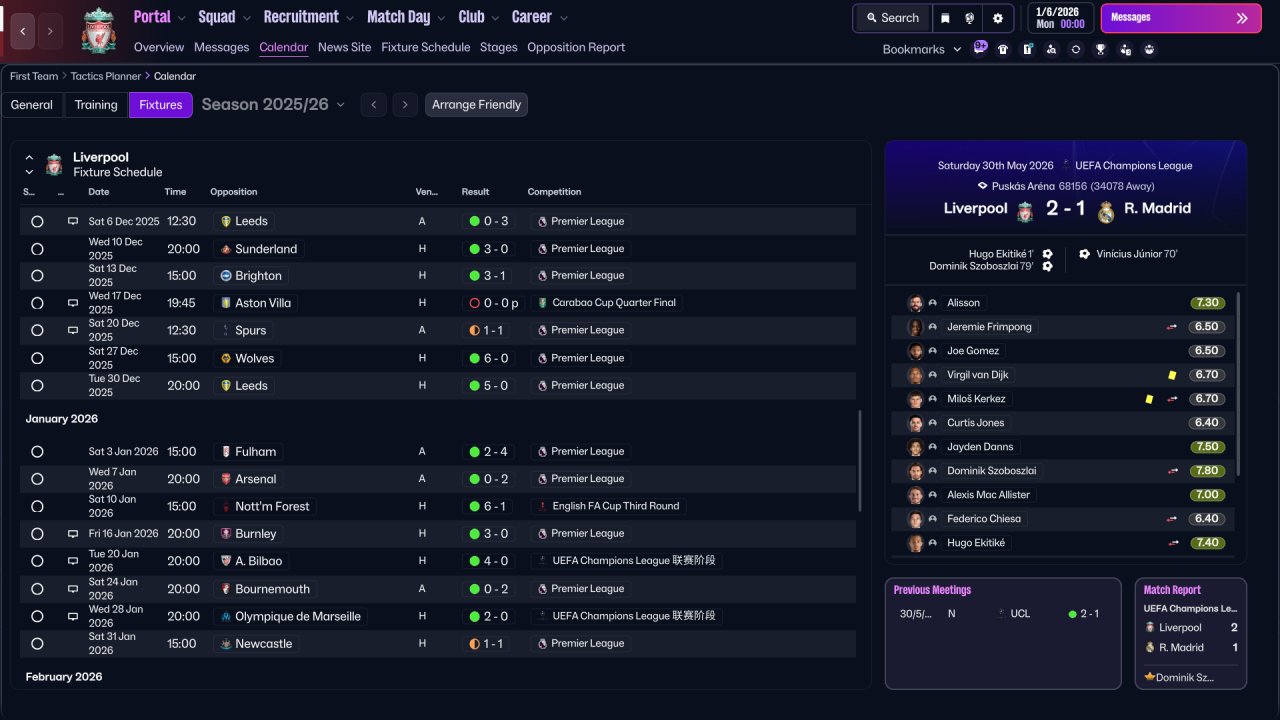Go to previous season with left chevron
This screenshot has height=720, width=1280.
click(374, 105)
